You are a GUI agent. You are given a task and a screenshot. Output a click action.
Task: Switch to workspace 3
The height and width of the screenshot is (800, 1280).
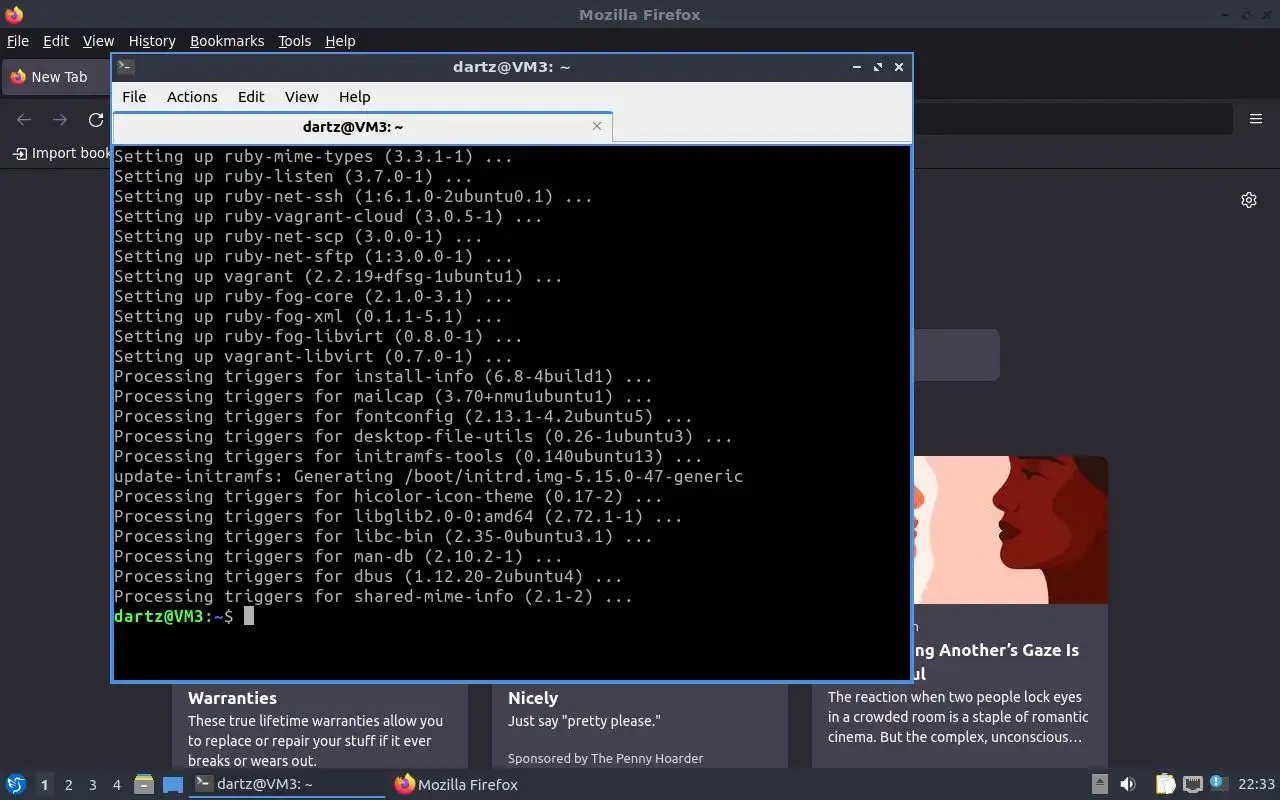[92, 785]
